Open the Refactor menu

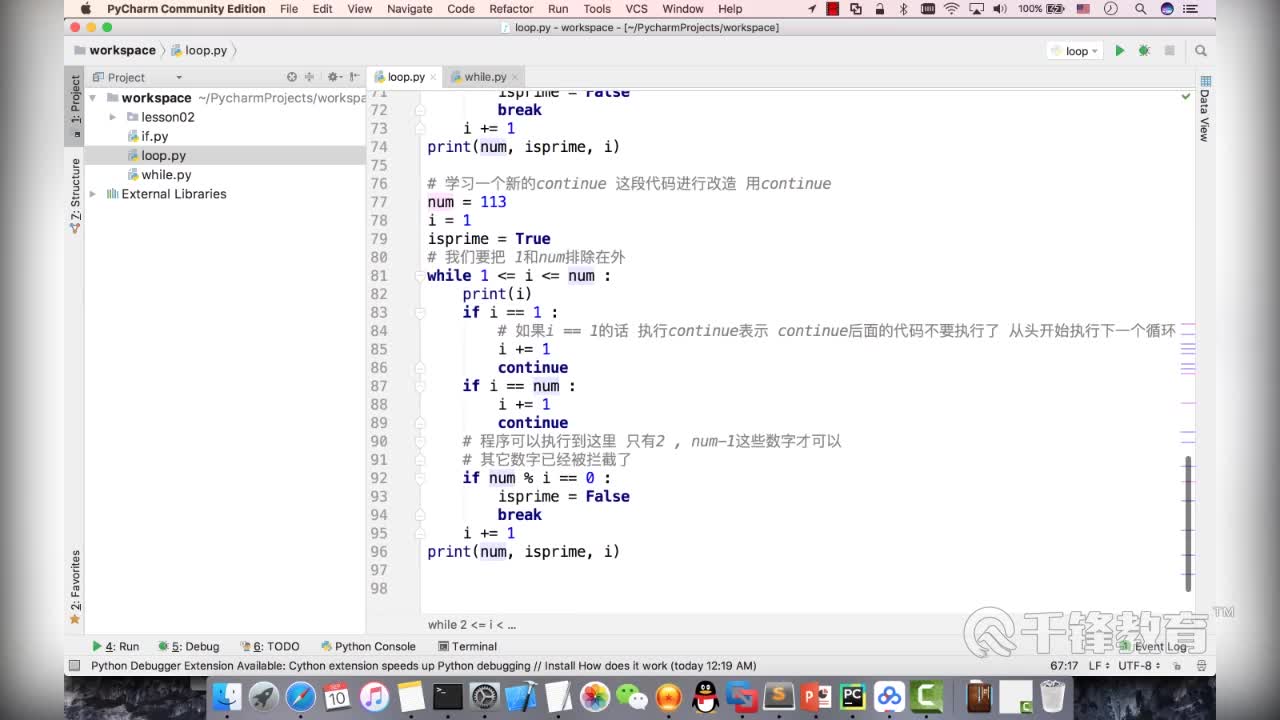pos(511,8)
